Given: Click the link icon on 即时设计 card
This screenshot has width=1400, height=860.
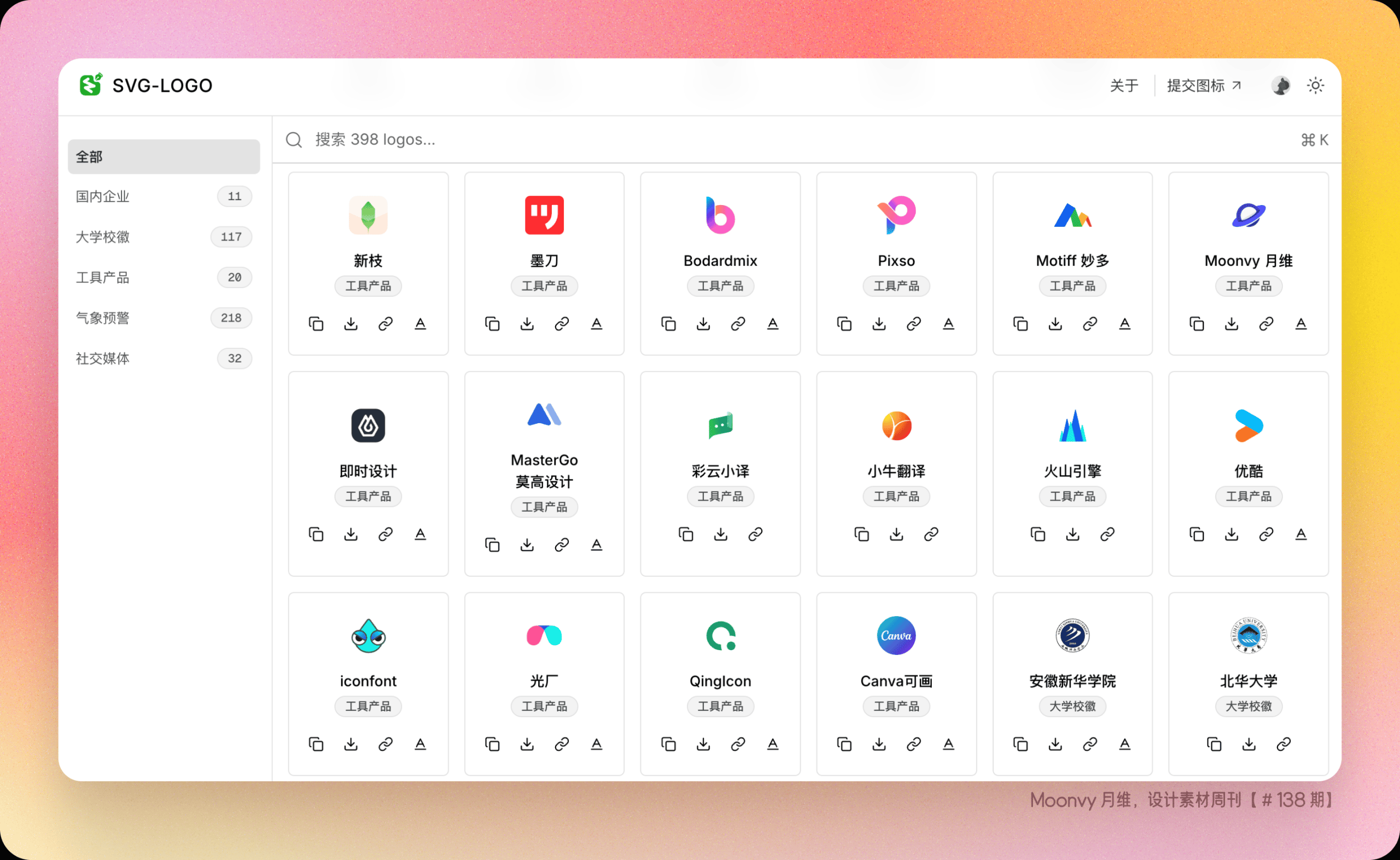Looking at the screenshot, I should [x=386, y=534].
